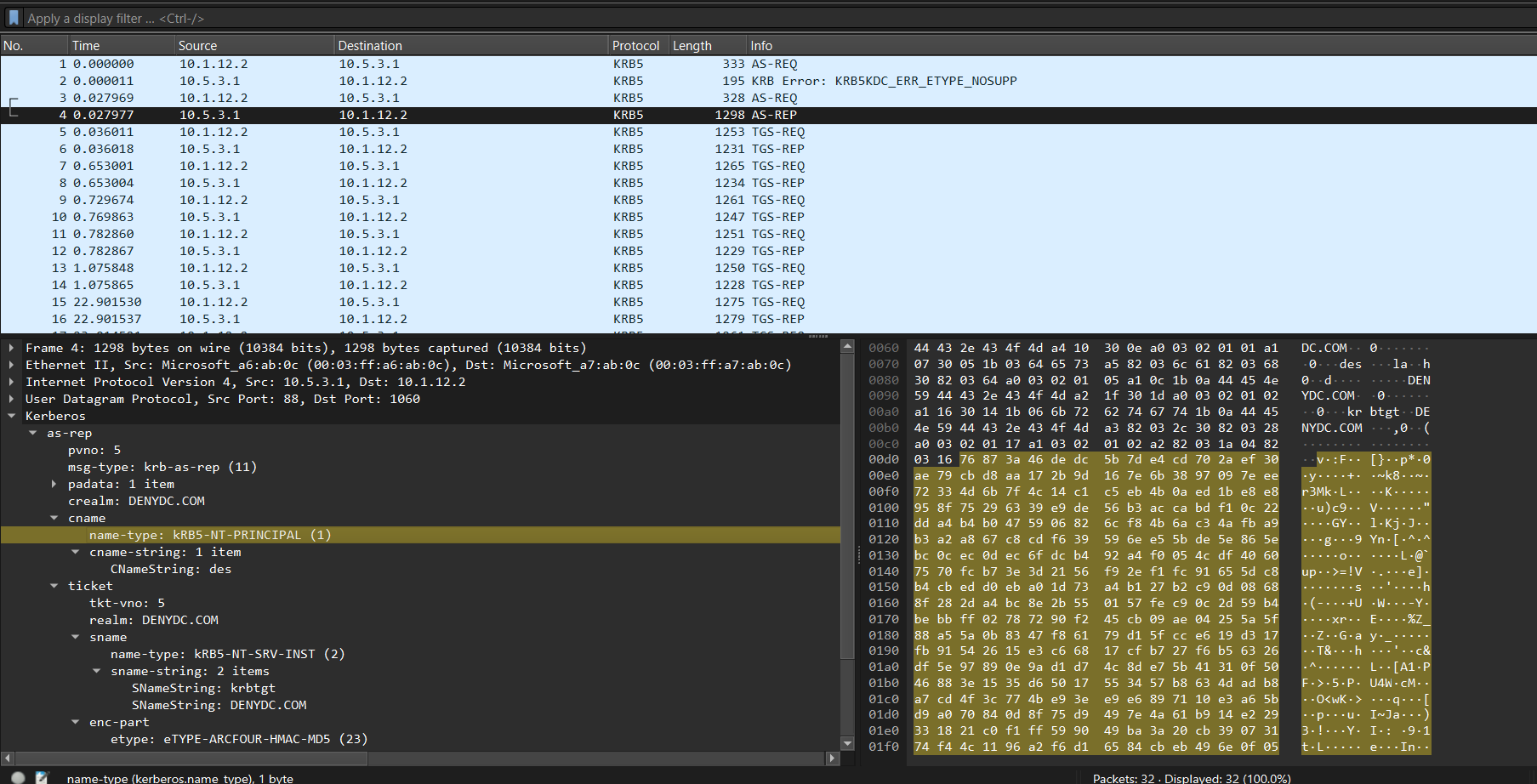This screenshot has height=784, width=1537.
Task: Click the details pane horizontal scroll right arrow
Action: point(833,758)
